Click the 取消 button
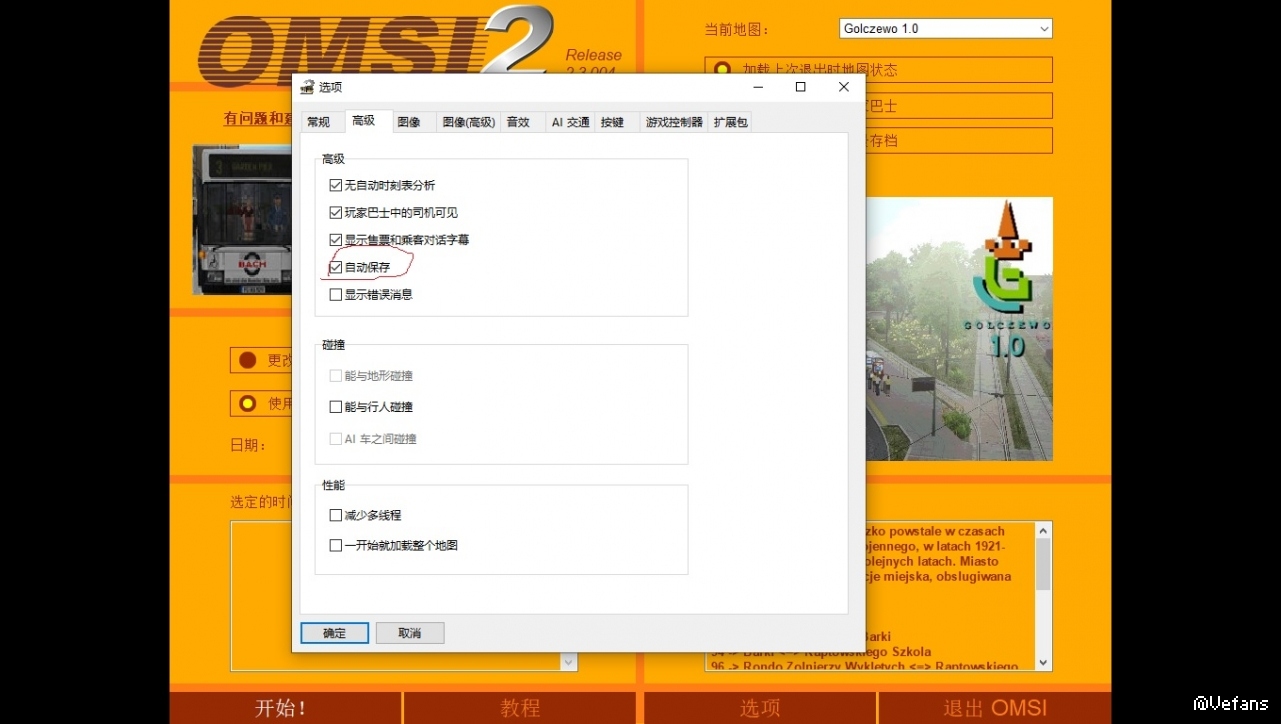The width and height of the screenshot is (1281, 724). (410, 633)
